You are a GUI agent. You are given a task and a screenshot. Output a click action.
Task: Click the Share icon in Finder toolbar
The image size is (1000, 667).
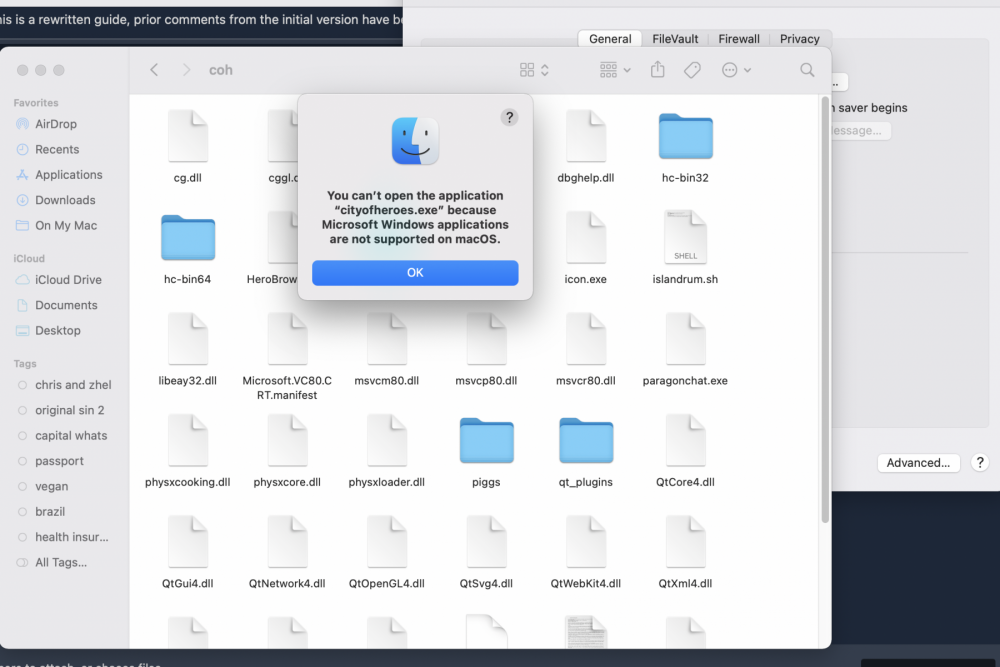pyautogui.click(x=657, y=70)
